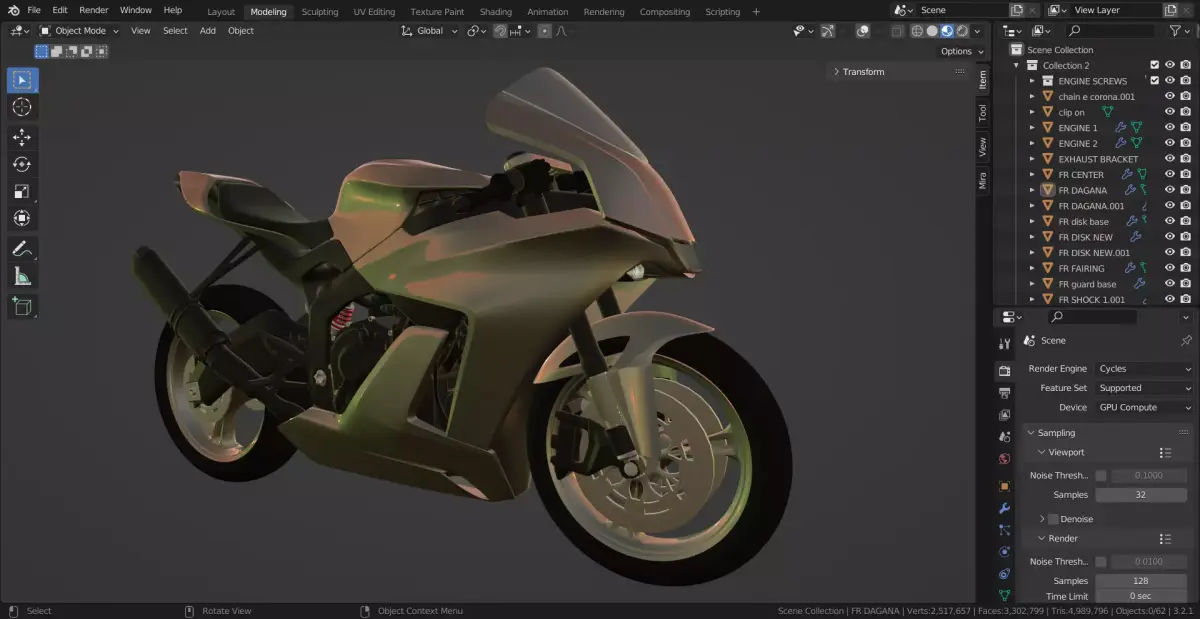Open World properties tab
Viewport: 1200px width, 619px height.
pyautogui.click(x=1004, y=459)
